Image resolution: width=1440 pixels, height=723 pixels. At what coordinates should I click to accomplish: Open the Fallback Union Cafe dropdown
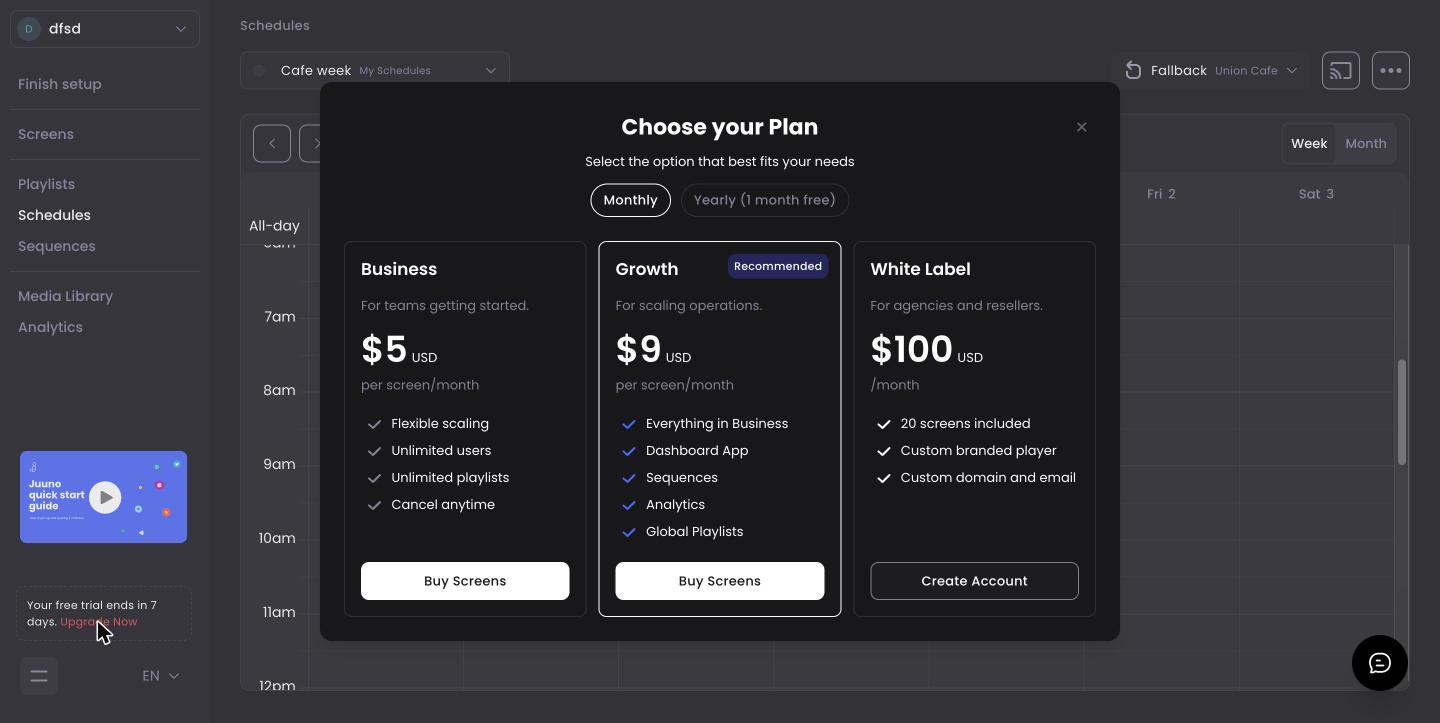coord(1211,71)
